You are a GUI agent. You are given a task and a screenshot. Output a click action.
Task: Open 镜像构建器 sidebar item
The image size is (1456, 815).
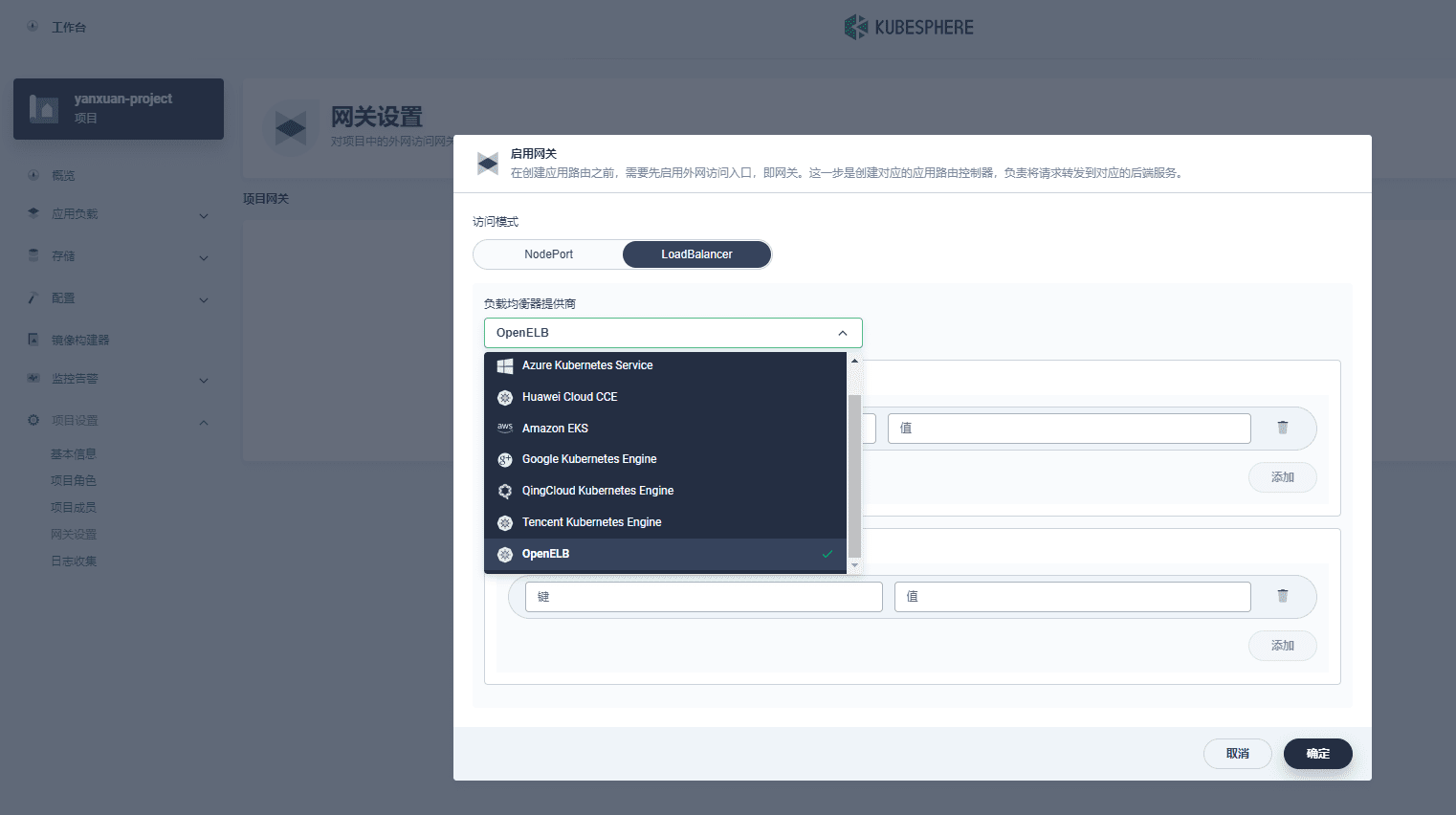click(x=80, y=341)
